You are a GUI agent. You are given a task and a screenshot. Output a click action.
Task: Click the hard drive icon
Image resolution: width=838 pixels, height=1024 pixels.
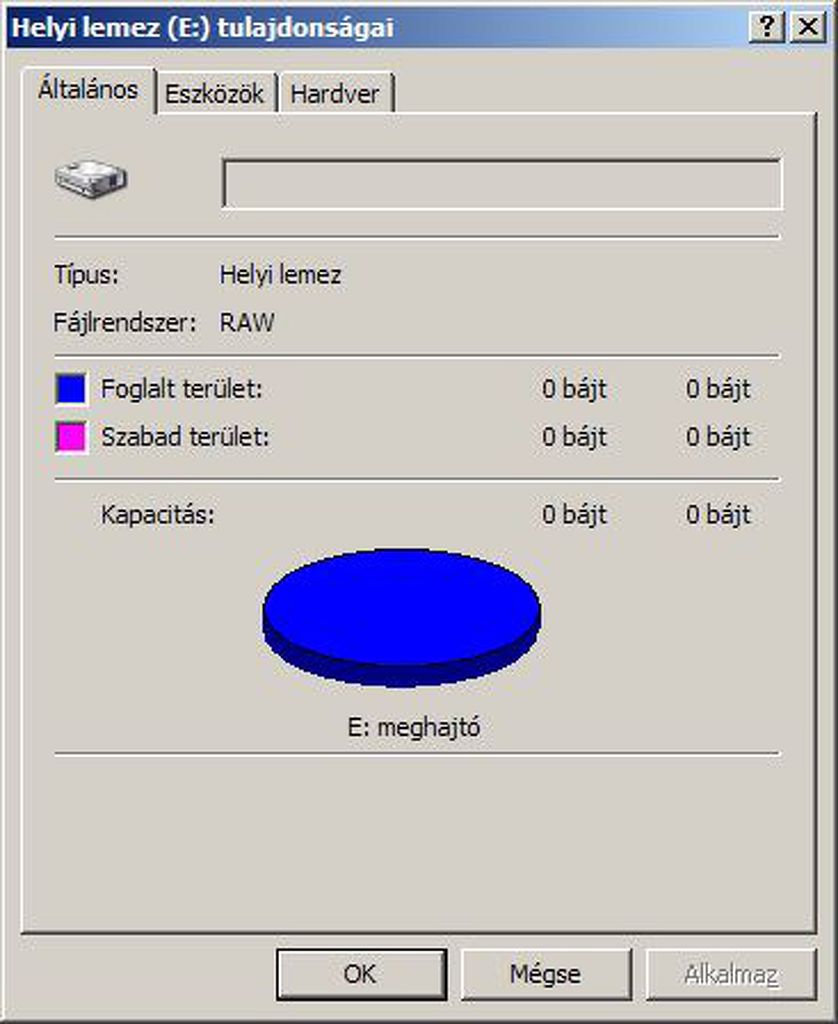(91, 178)
